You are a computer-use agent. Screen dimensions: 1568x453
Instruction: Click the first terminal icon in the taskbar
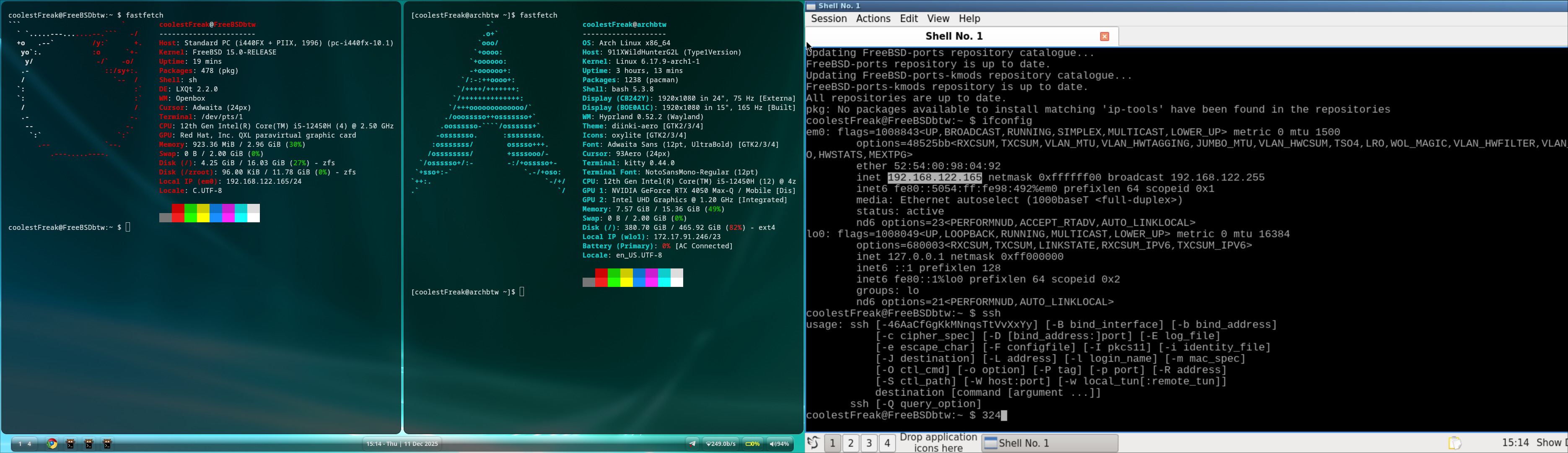pos(71,444)
